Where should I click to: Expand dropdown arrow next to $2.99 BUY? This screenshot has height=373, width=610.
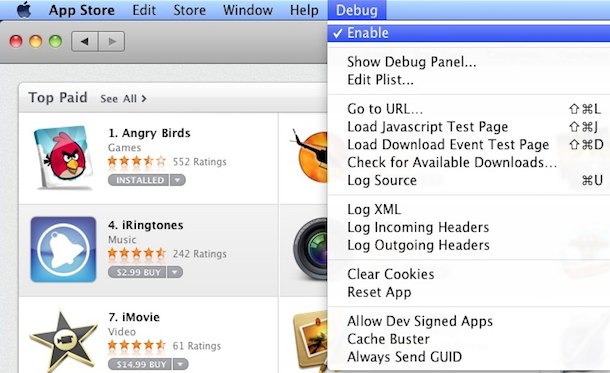click(x=175, y=272)
